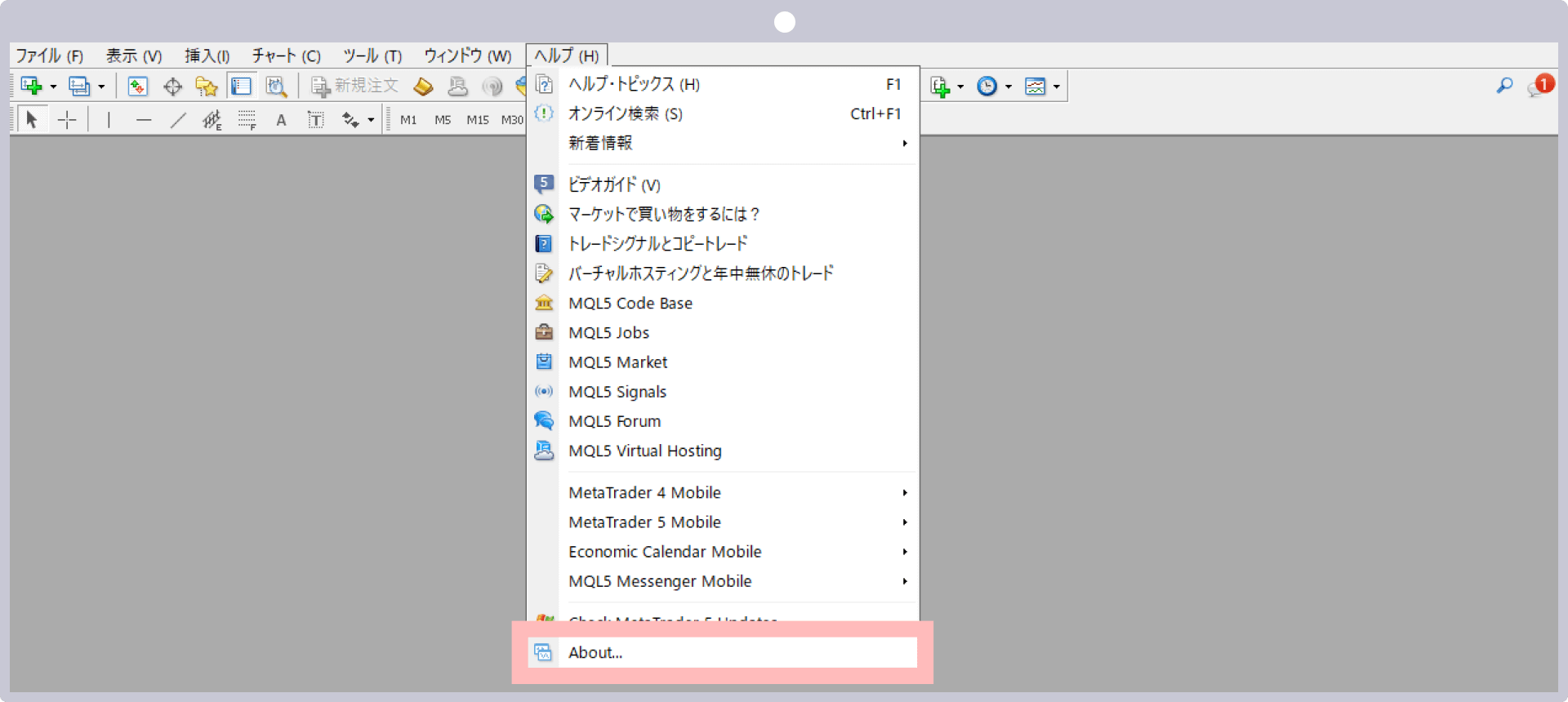Select the crosshair tool
The height and width of the screenshot is (702, 1568).
point(67,120)
